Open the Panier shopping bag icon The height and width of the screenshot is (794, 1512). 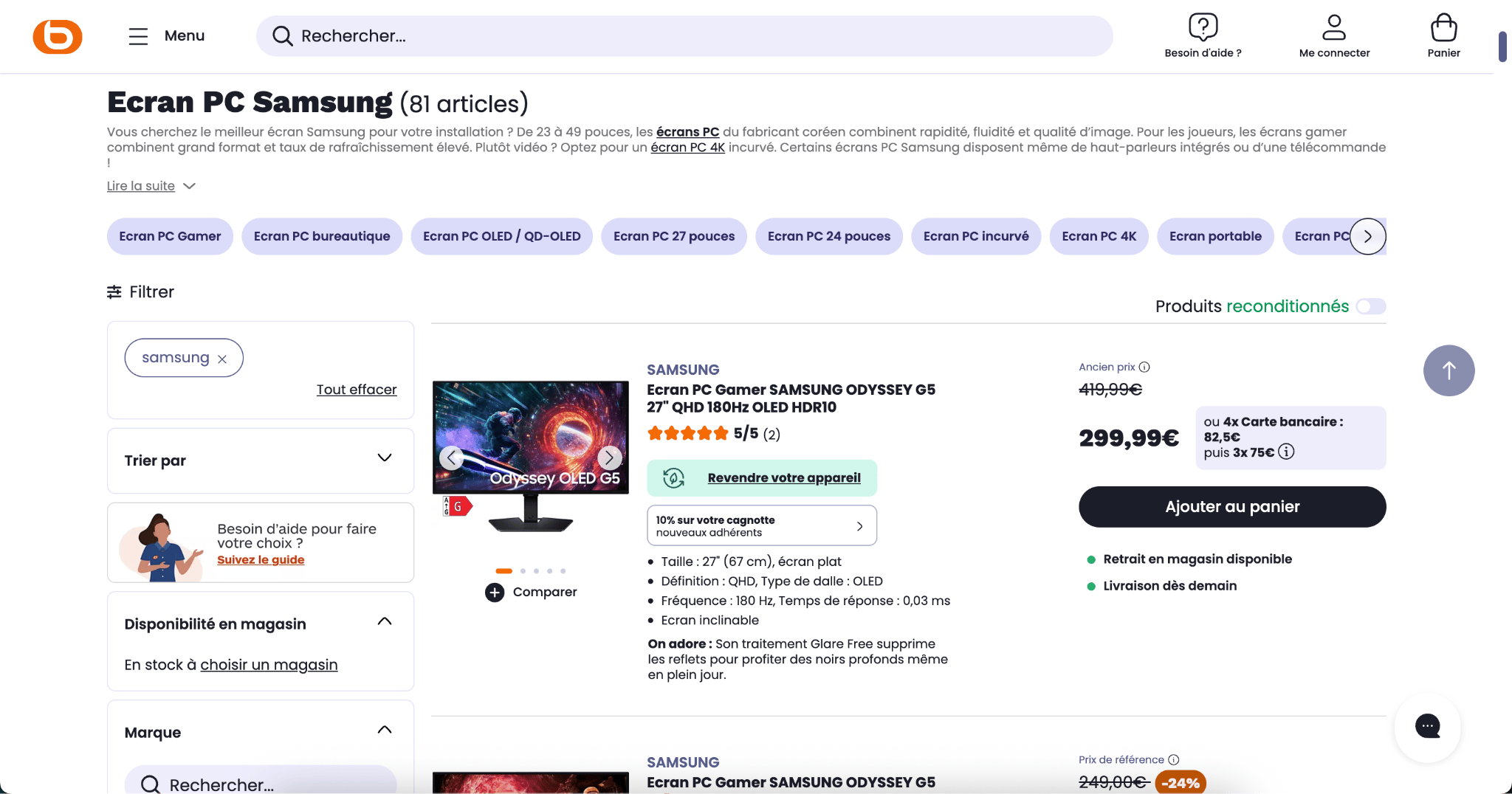point(1443,27)
